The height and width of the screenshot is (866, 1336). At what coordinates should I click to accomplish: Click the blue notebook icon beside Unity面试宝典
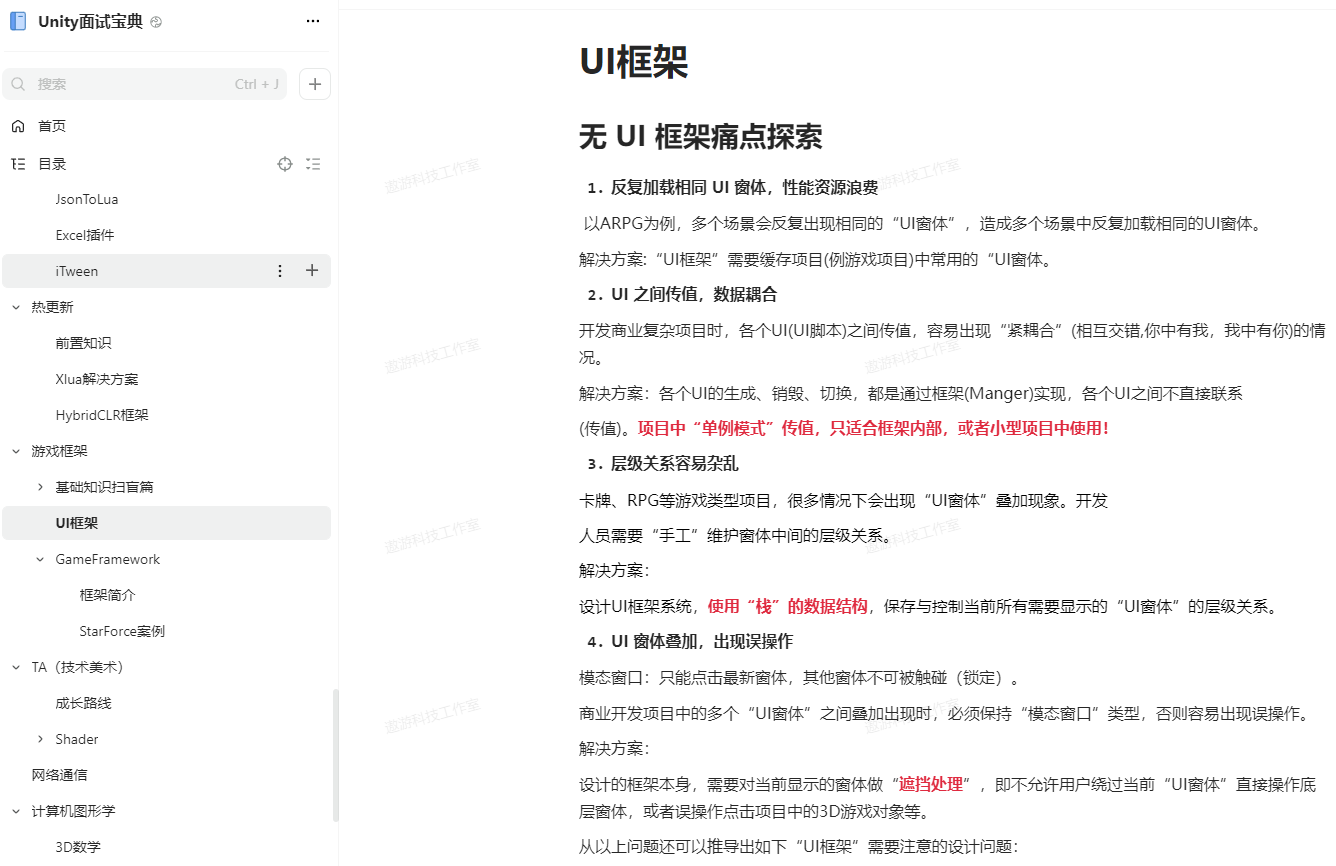coord(18,21)
